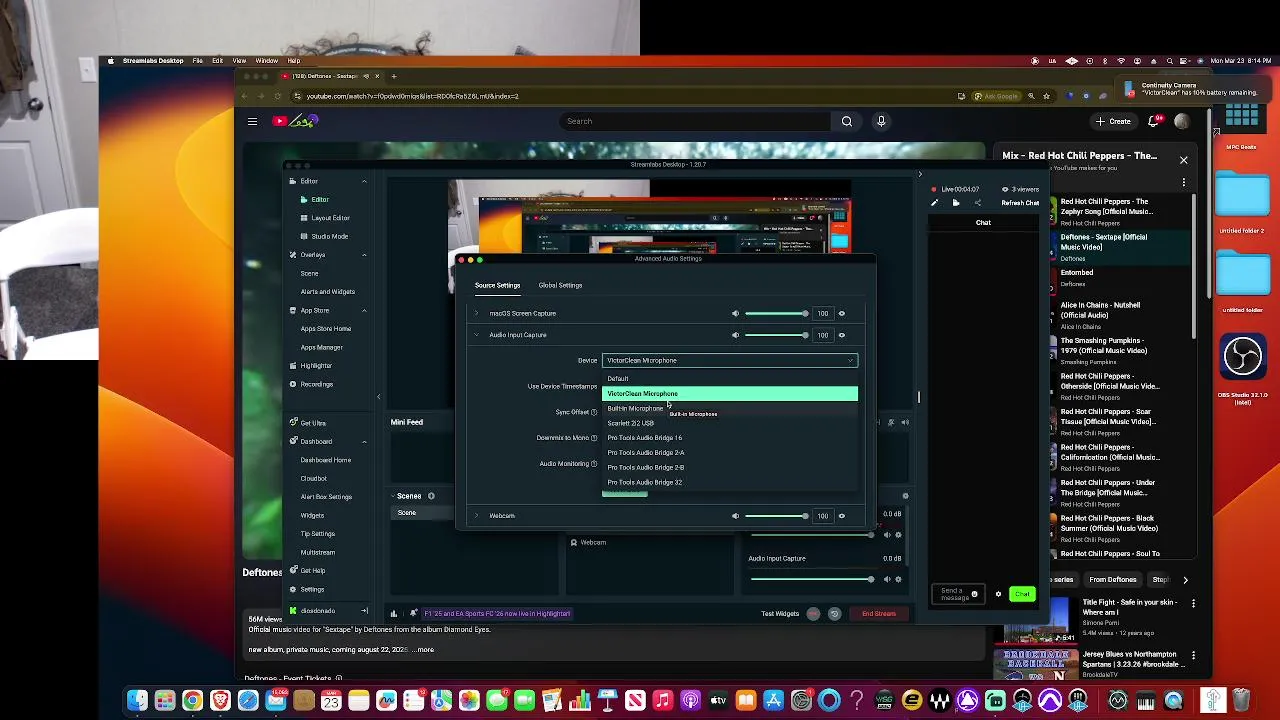Open YouTube notifications bell

pyautogui.click(x=1154, y=121)
